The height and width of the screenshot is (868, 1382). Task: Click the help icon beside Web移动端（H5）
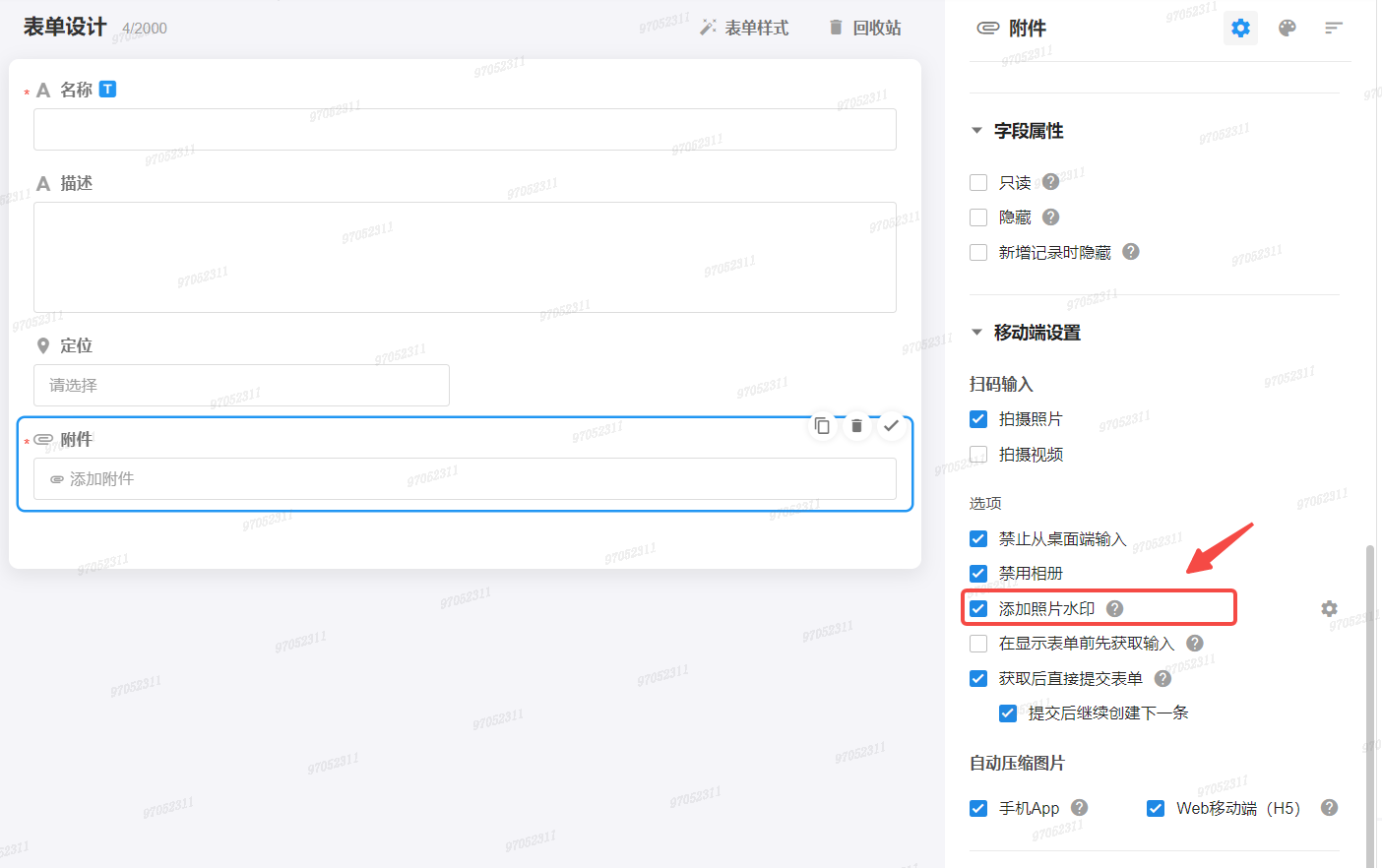[x=1328, y=807]
